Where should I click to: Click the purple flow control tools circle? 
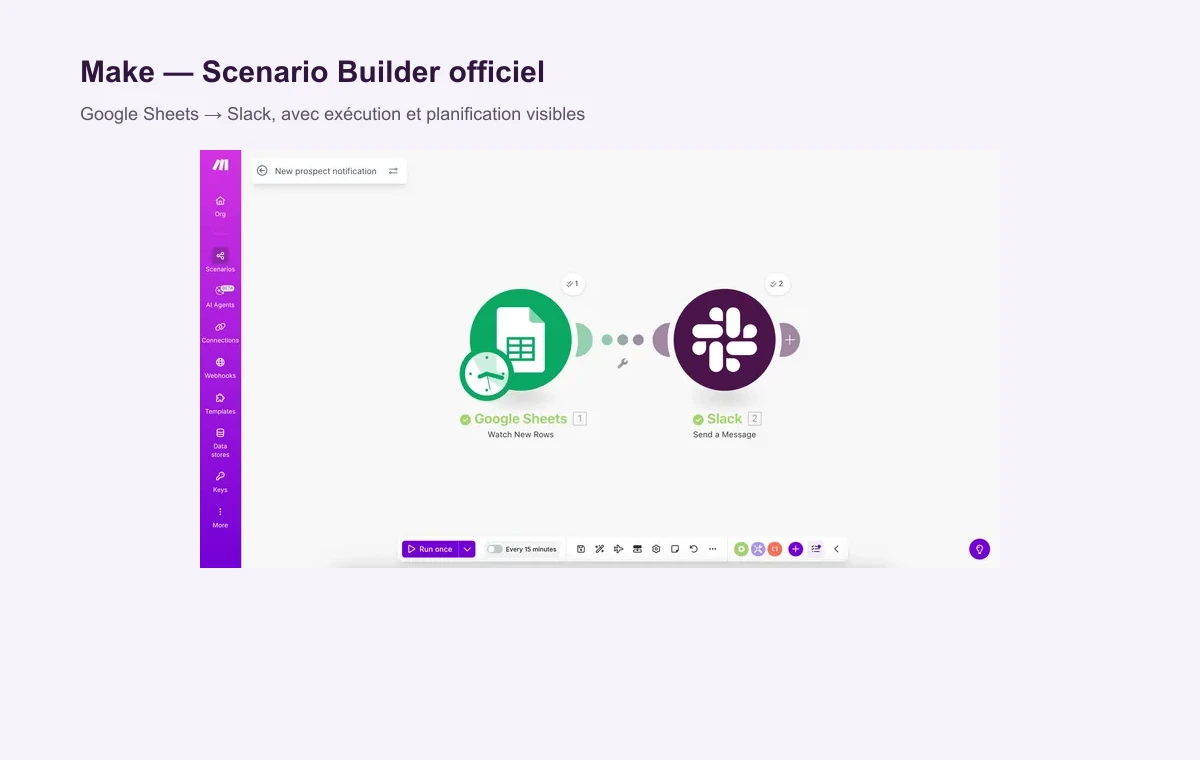click(x=758, y=549)
